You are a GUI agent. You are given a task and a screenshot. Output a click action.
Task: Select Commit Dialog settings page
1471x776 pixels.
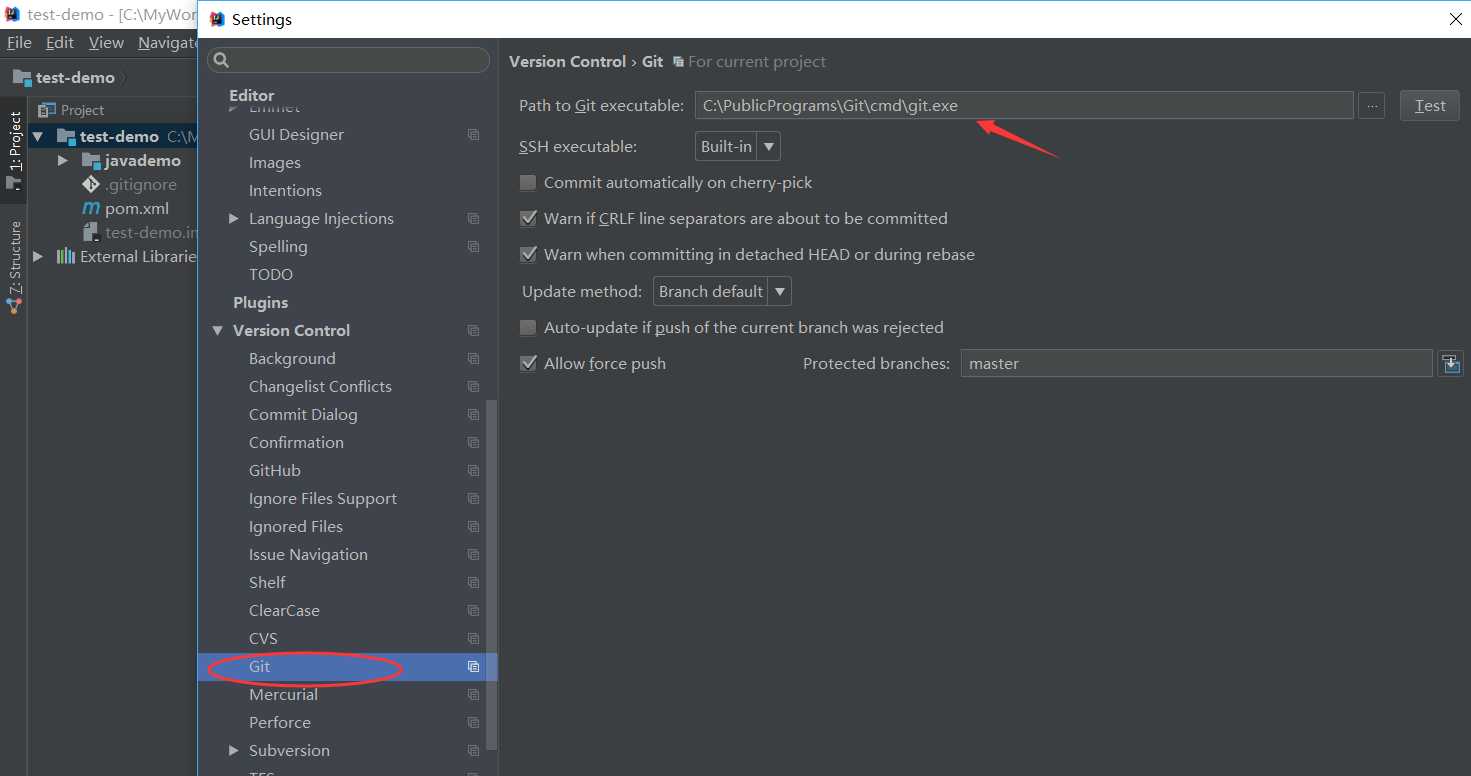[x=302, y=415]
